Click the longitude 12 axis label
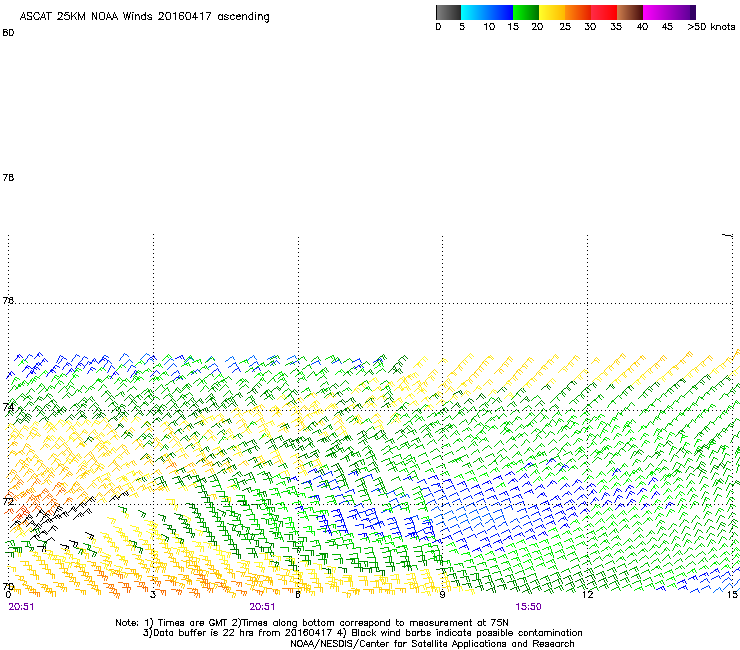Image resolution: width=740 pixels, height=650 pixels. tap(587, 594)
